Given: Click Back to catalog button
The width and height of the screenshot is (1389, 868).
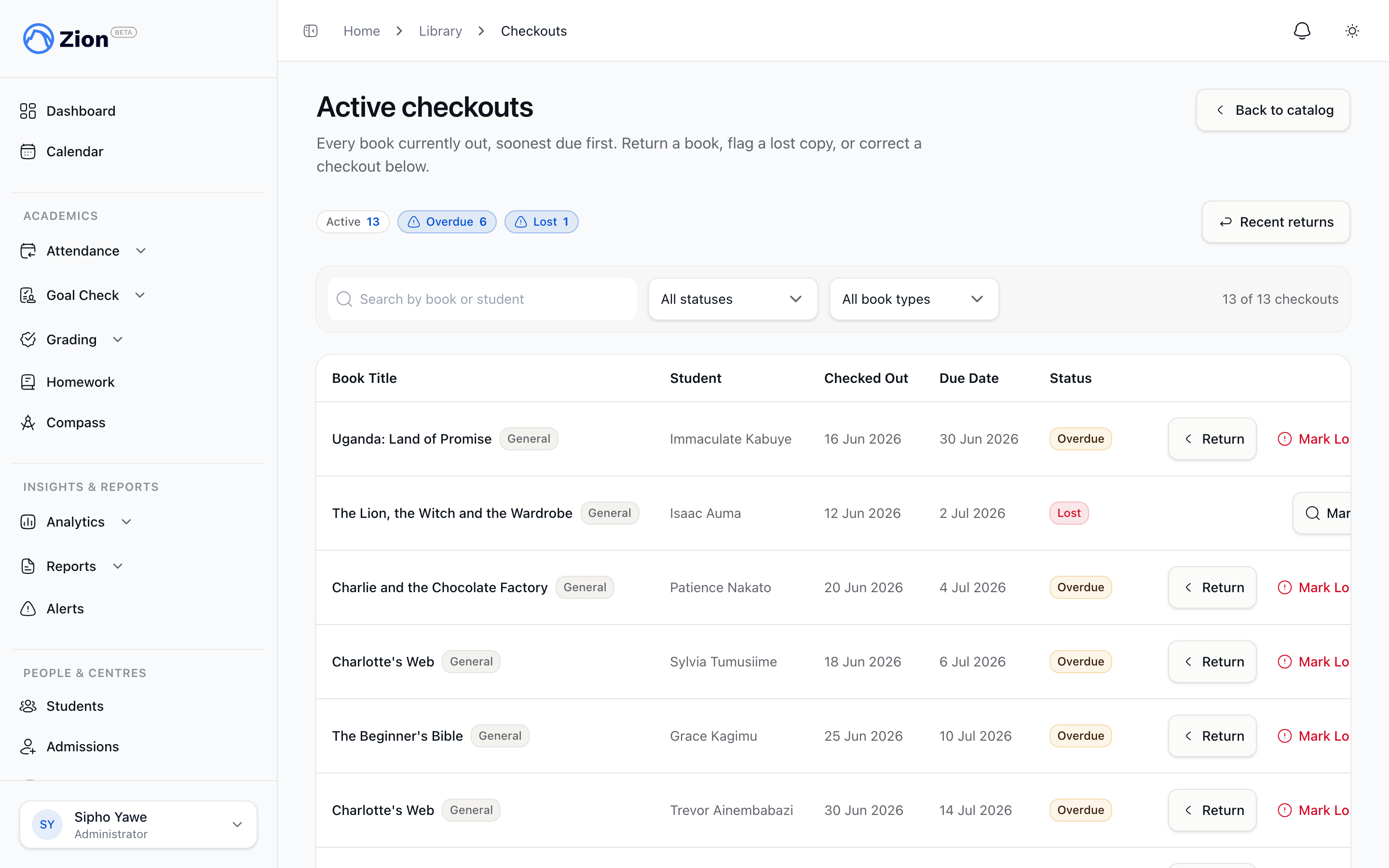Looking at the screenshot, I should [1273, 109].
